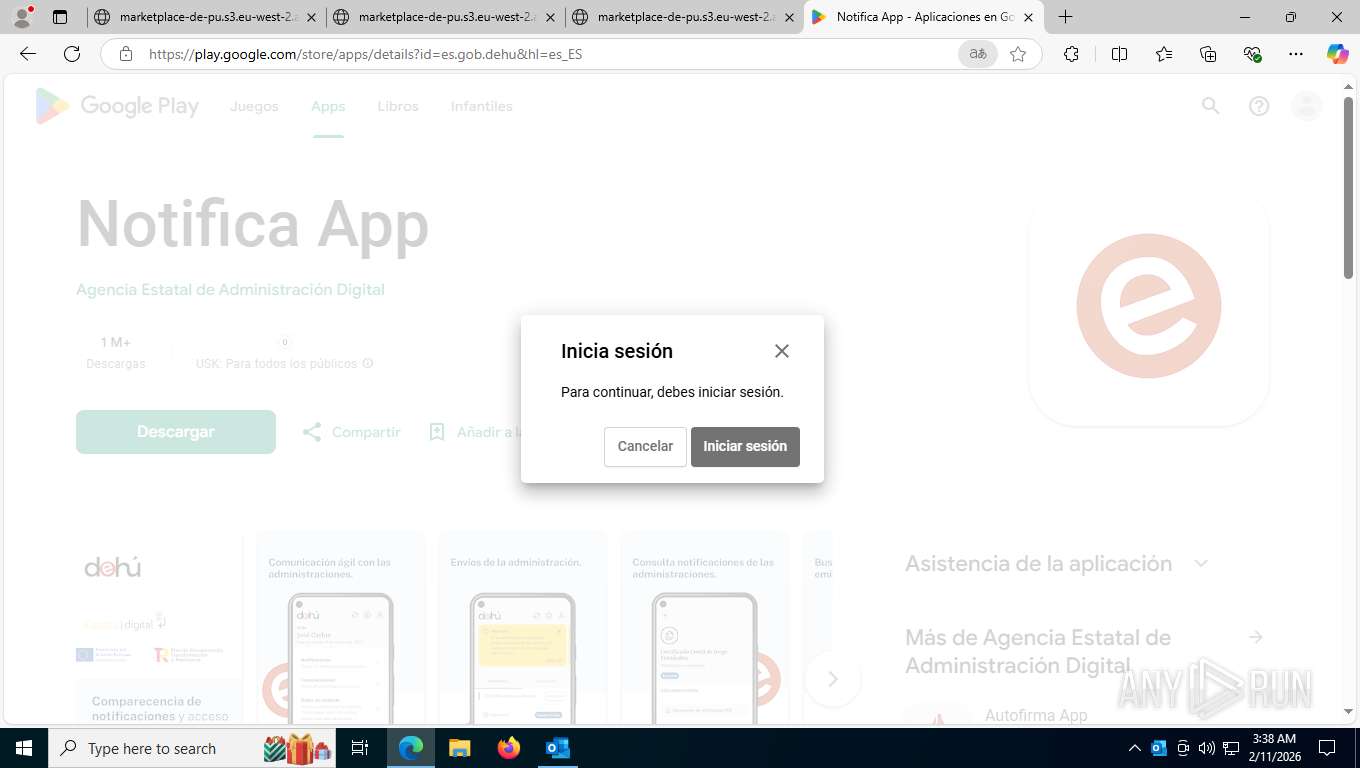Viewport: 1360px width, 768px height.
Task: Open the browser Extensions puzzle icon
Action: click(x=1072, y=54)
